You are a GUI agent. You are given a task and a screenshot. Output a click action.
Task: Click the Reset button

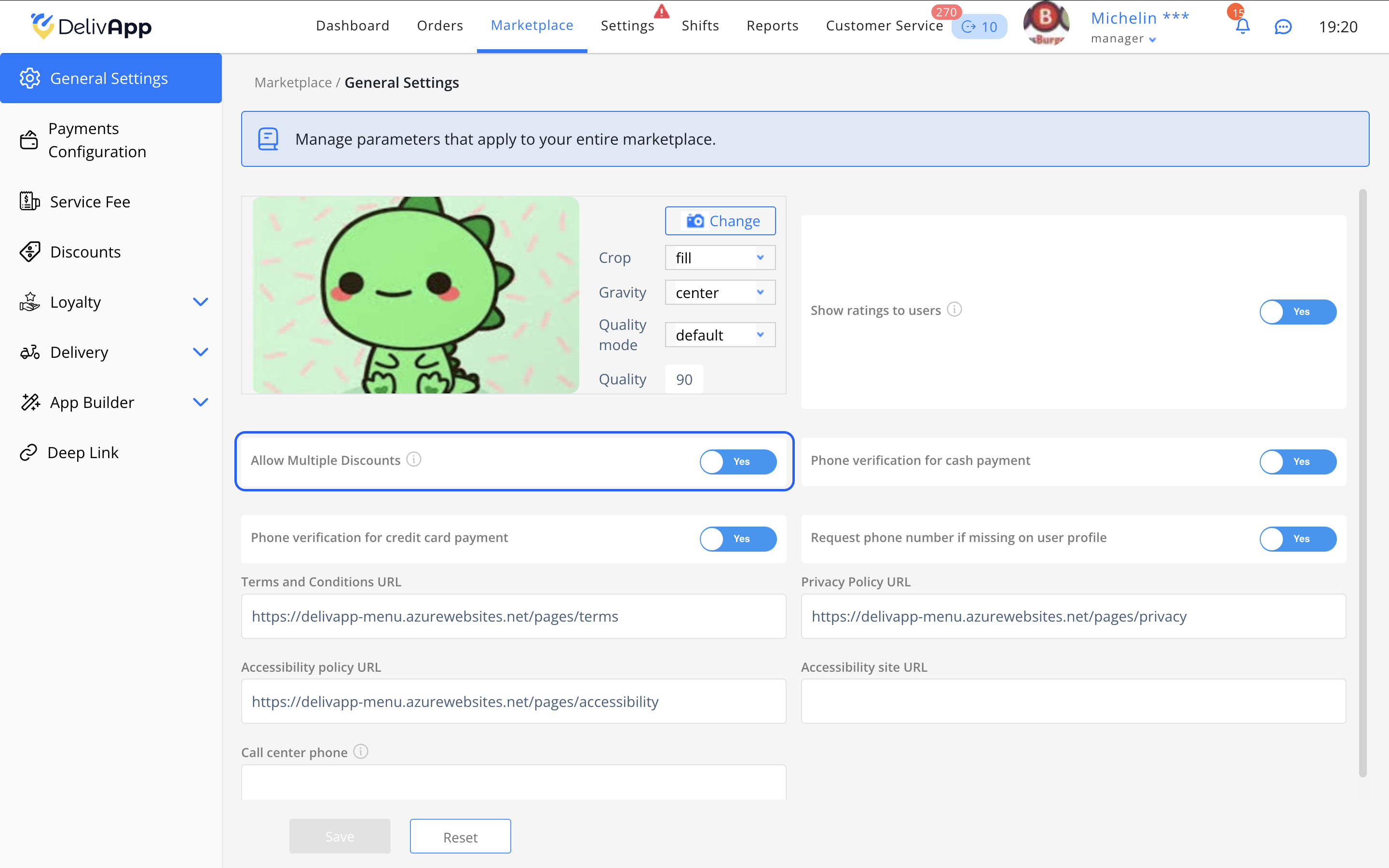pyautogui.click(x=460, y=837)
